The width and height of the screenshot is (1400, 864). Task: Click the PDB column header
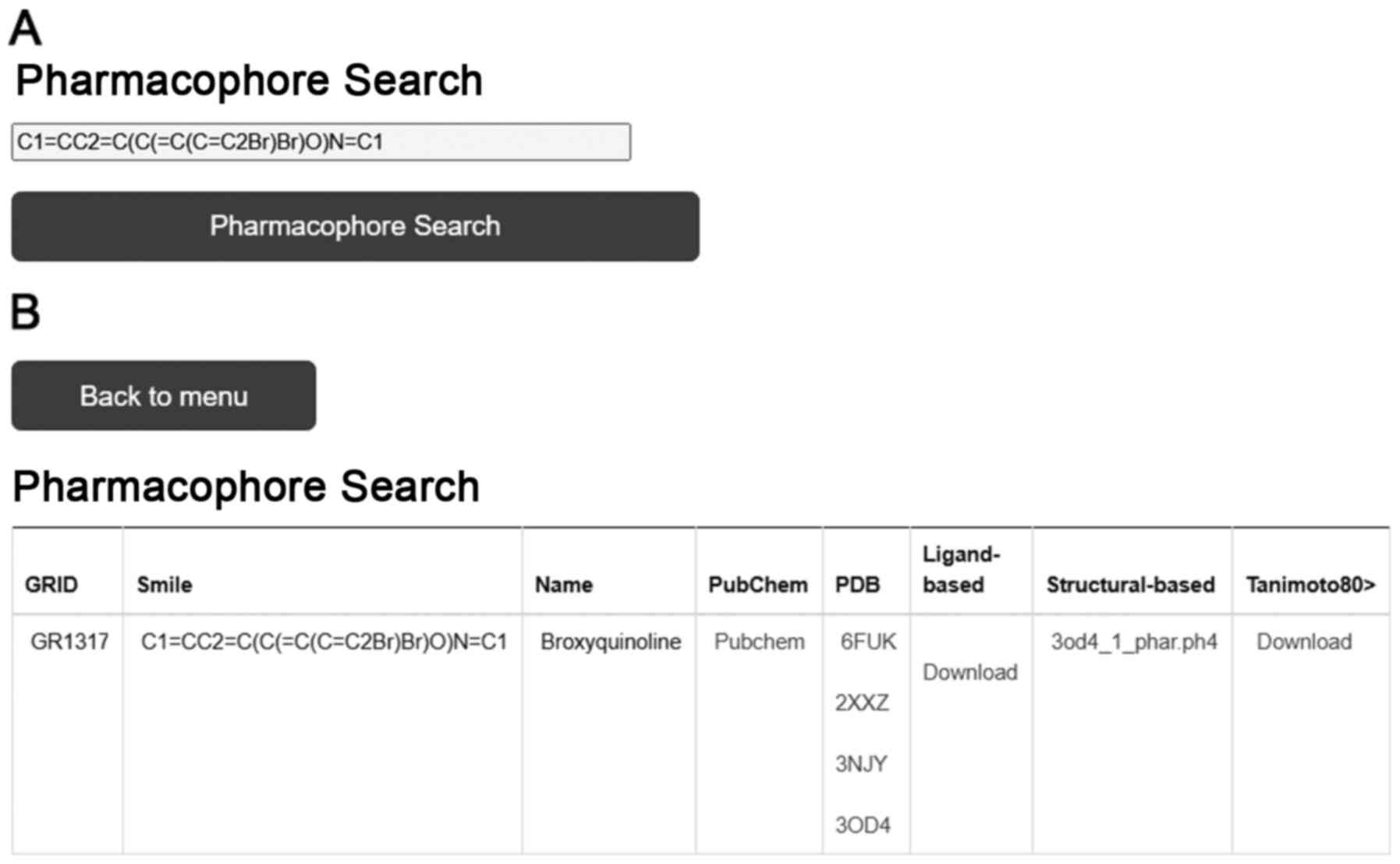click(x=857, y=585)
